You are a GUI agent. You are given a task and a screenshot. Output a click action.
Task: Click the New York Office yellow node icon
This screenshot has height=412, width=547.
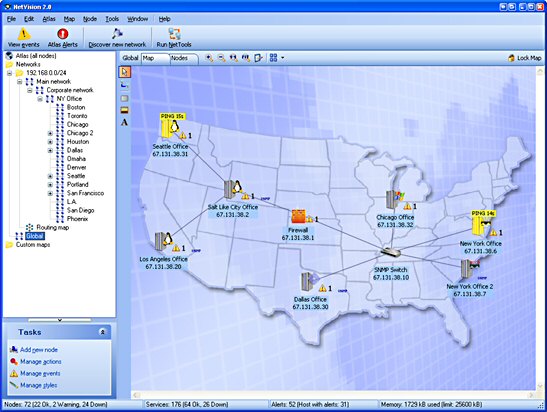coord(481,225)
